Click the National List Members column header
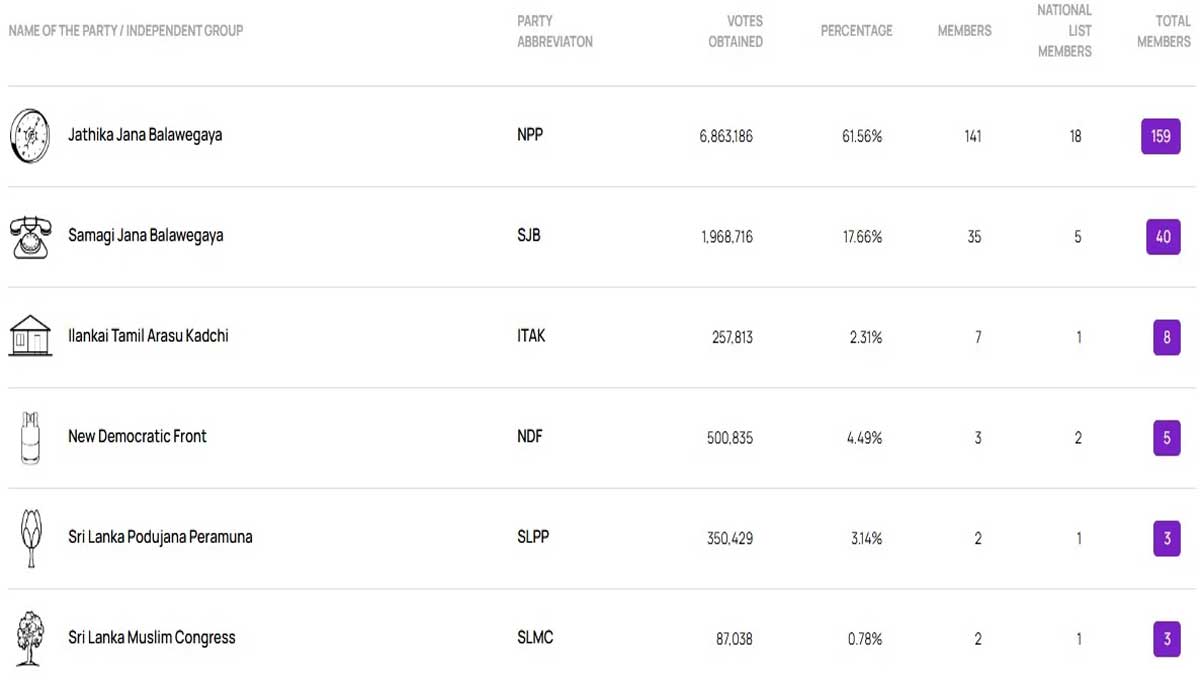 1064,31
